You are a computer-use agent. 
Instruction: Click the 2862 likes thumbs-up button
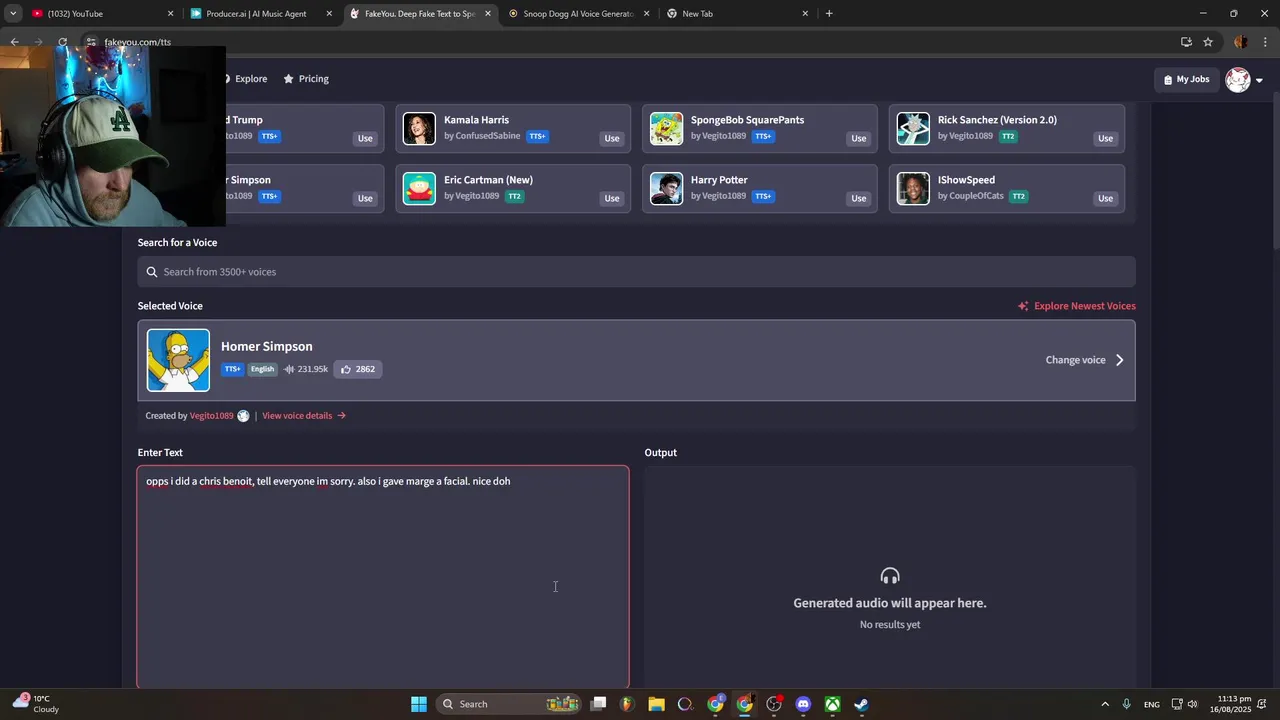coord(358,369)
